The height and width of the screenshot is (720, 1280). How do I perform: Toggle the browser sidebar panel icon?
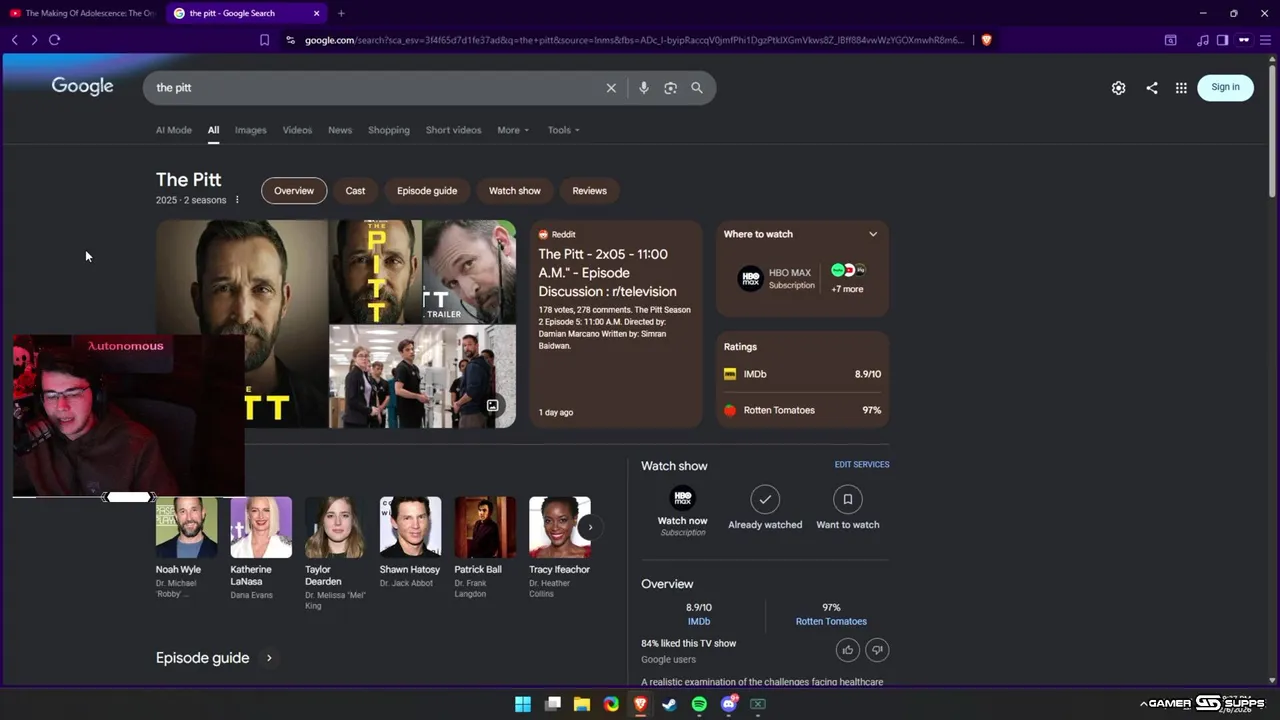[1222, 40]
